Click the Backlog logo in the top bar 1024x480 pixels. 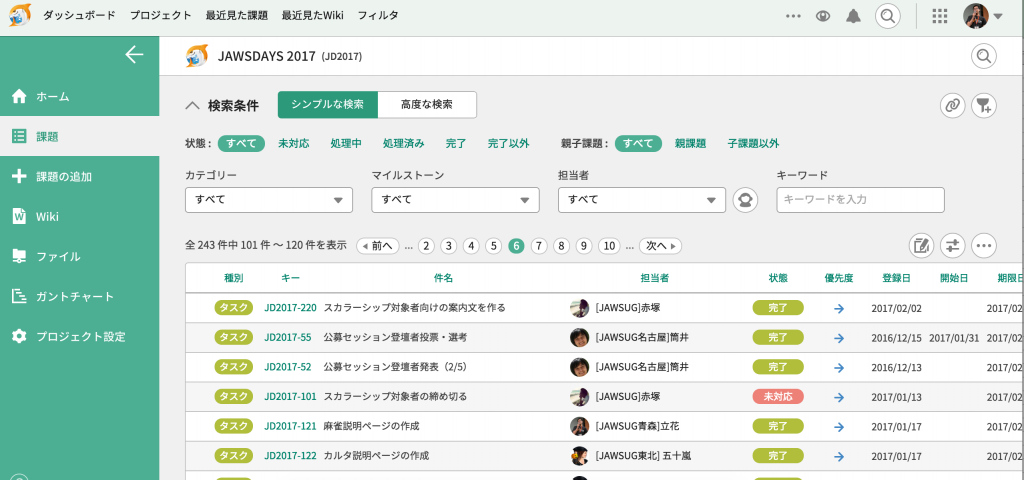tap(20, 15)
